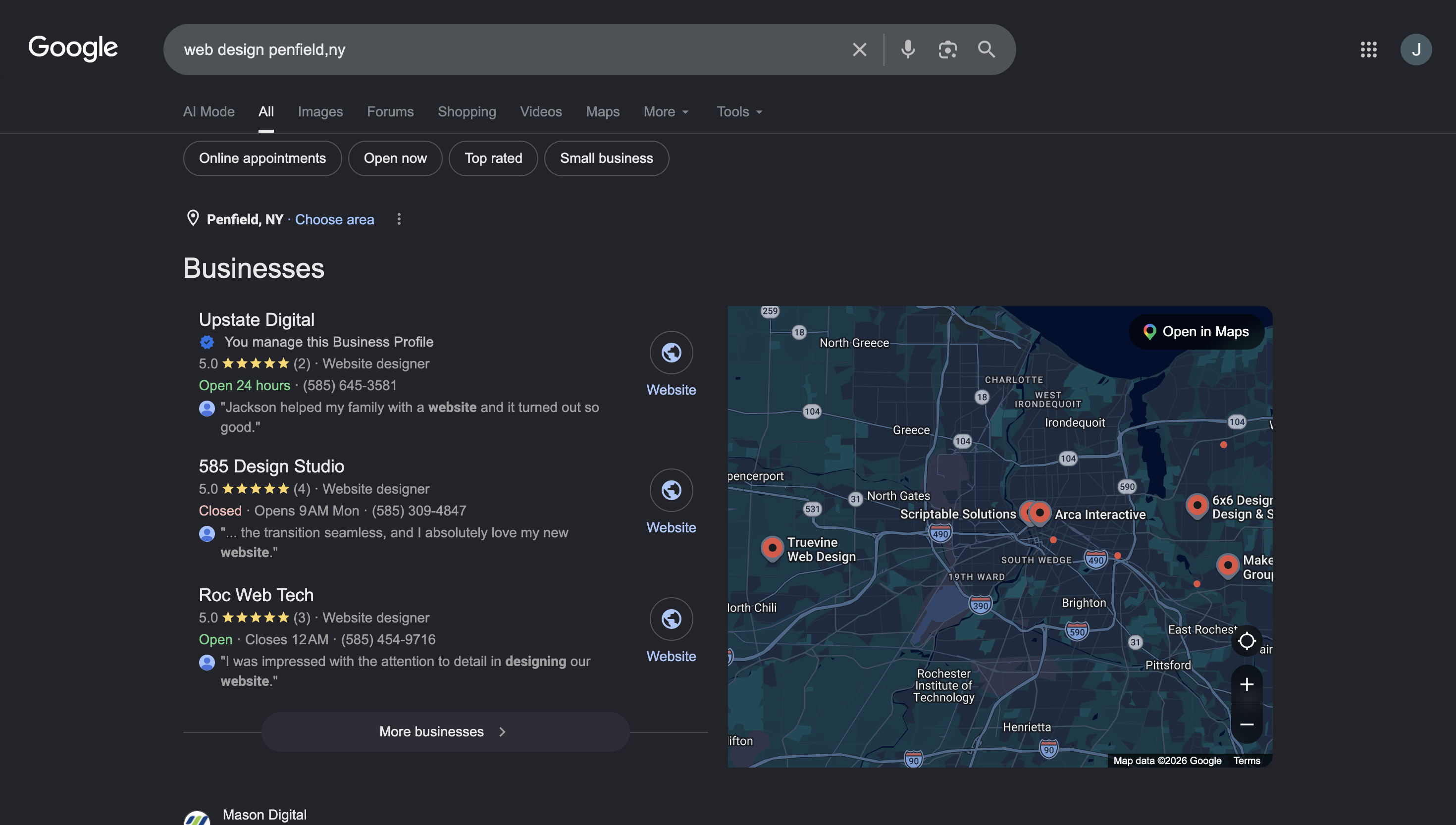1456x825 pixels.
Task: Open the Upstate Digital business listing
Action: tap(257, 319)
